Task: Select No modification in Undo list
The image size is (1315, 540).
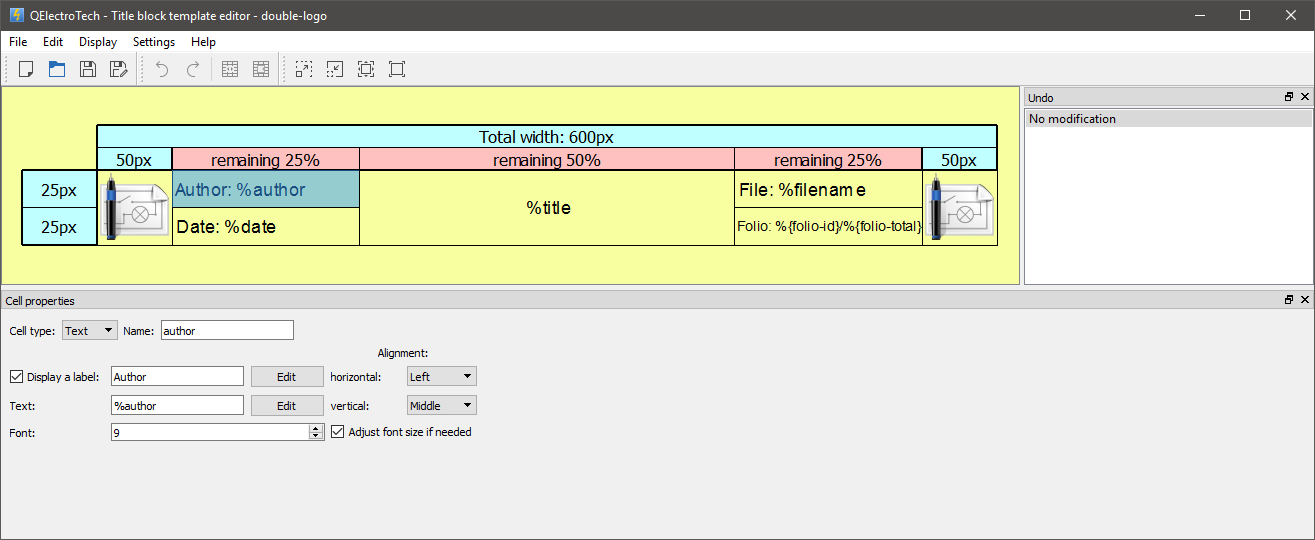Action: (1168, 118)
